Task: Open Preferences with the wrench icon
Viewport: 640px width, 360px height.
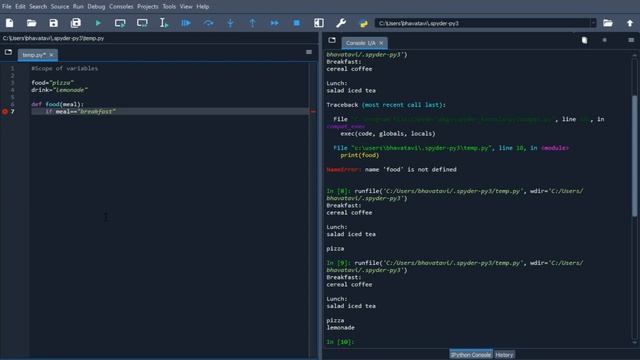Action: (x=341, y=23)
